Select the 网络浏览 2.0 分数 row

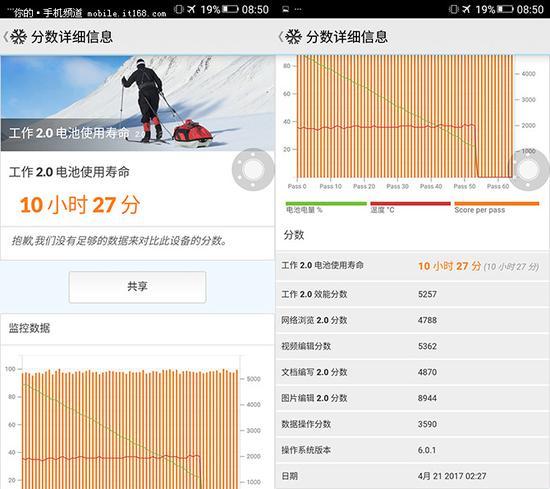tap(412, 320)
